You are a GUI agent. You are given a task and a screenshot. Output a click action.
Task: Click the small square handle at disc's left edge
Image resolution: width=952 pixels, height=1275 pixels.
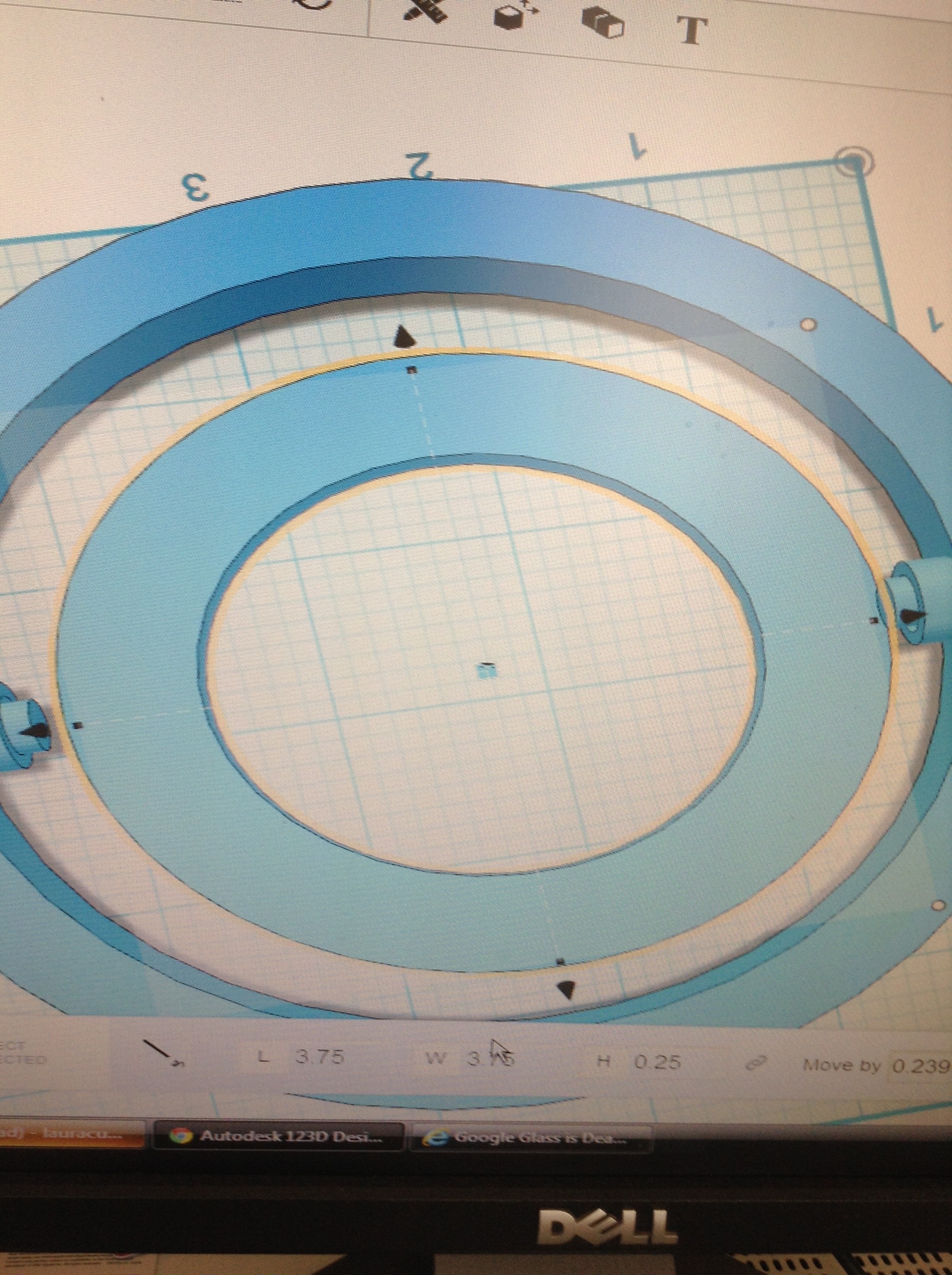click(79, 726)
